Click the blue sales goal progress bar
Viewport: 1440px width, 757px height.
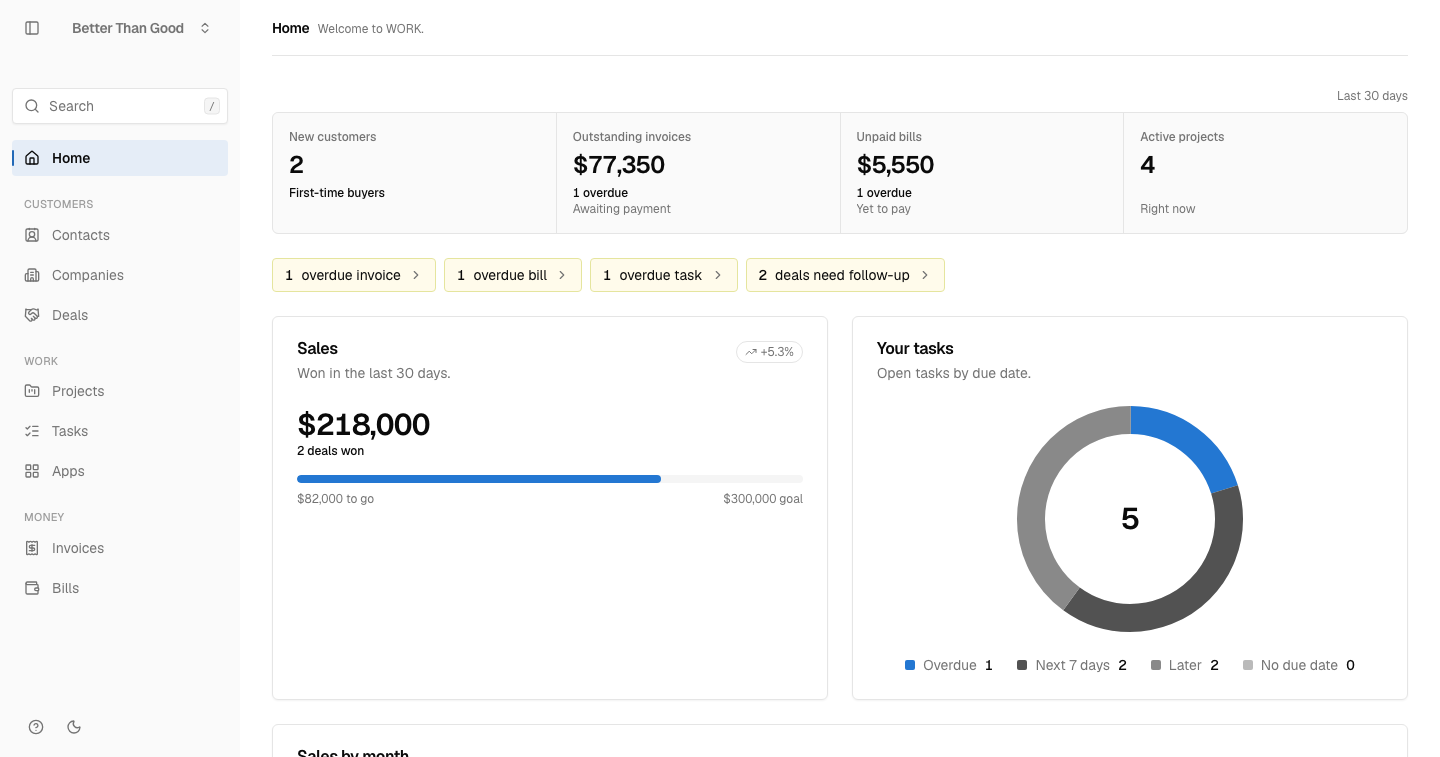click(479, 479)
